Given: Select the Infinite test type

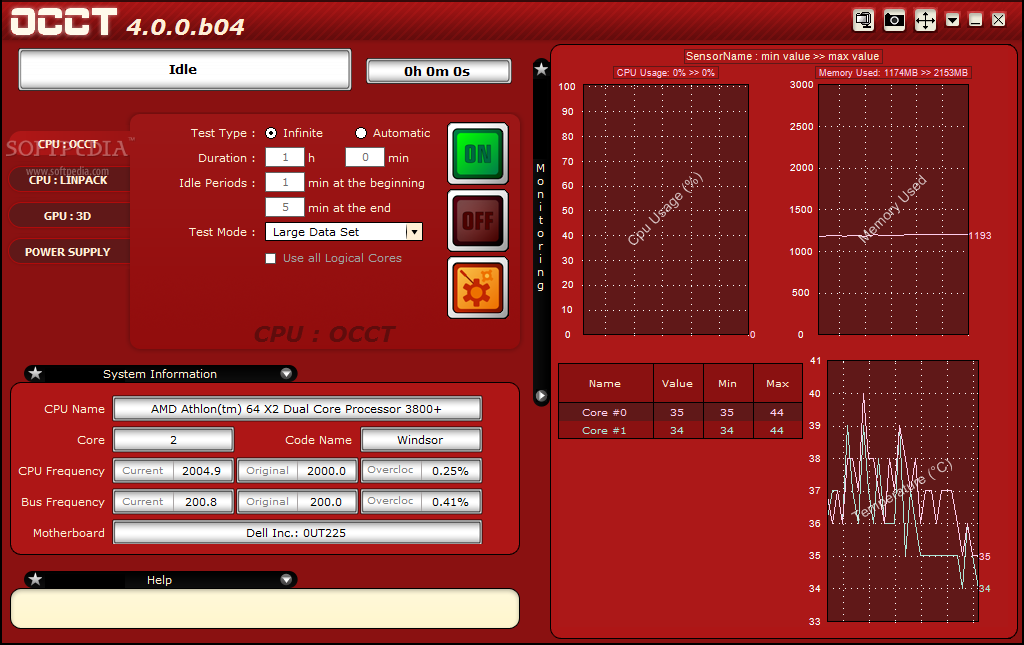Looking at the screenshot, I should tap(271, 133).
